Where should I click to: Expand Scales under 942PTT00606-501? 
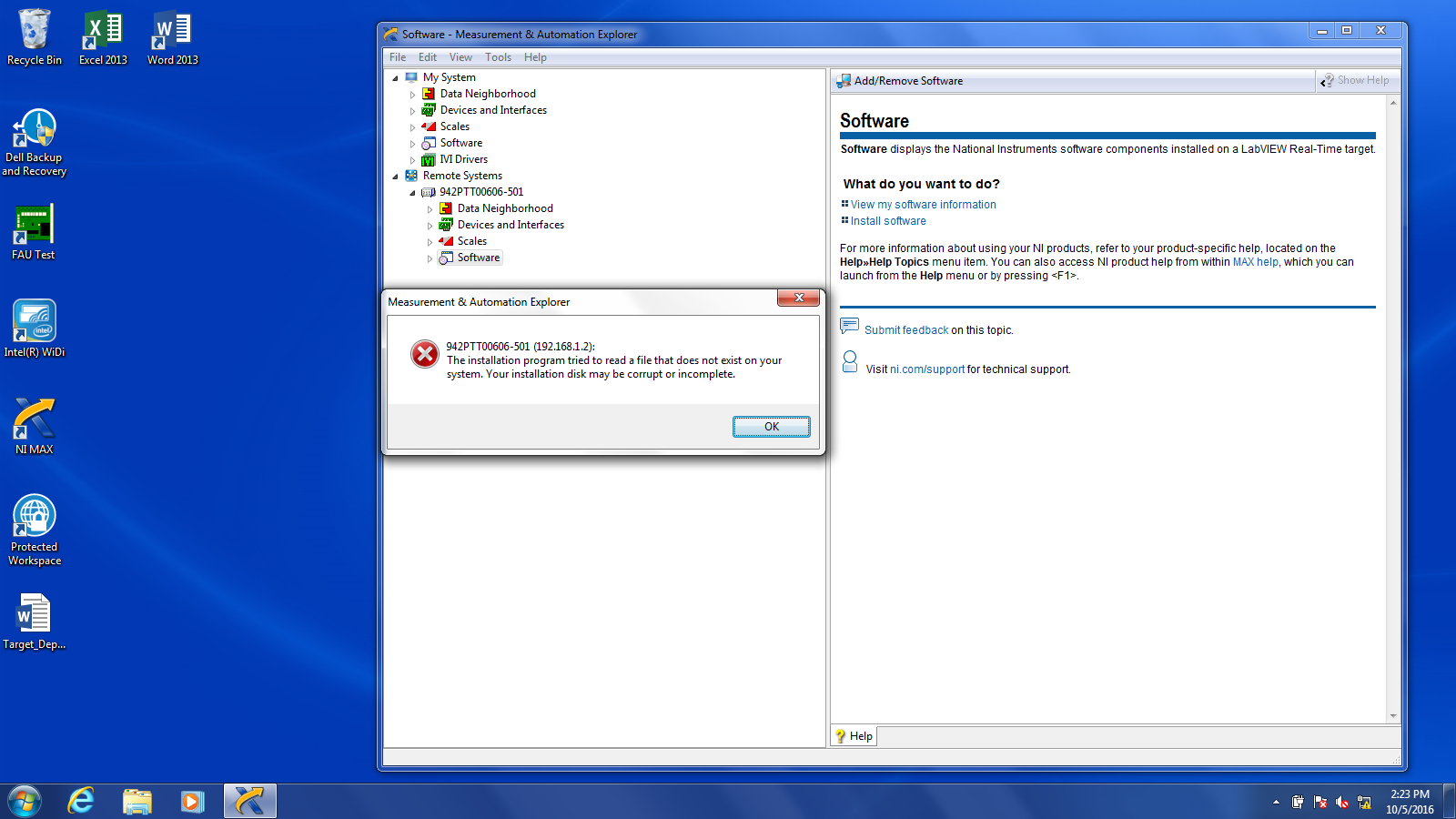coord(430,242)
